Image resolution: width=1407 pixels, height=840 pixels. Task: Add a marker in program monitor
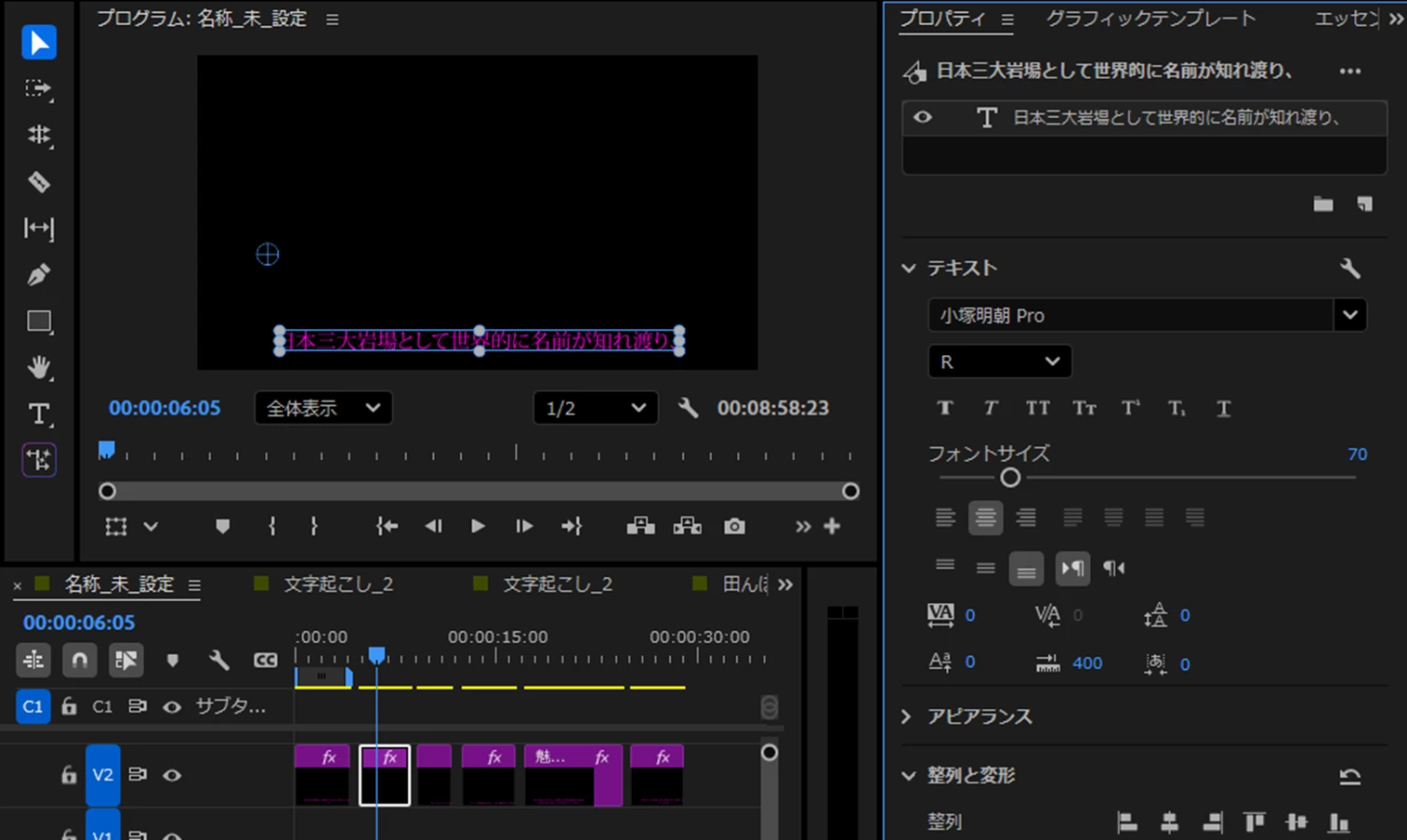222,526
